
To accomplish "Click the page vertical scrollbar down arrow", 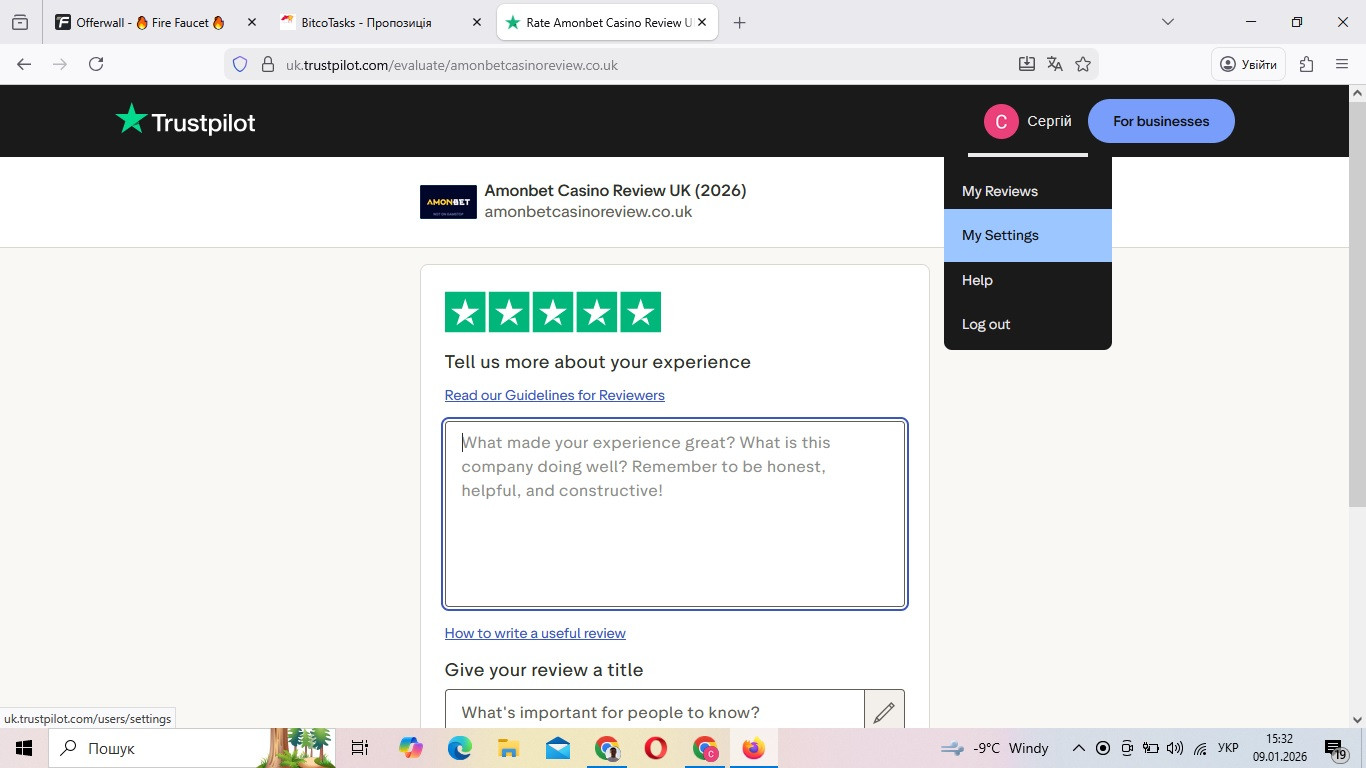I will [1357, 719].
